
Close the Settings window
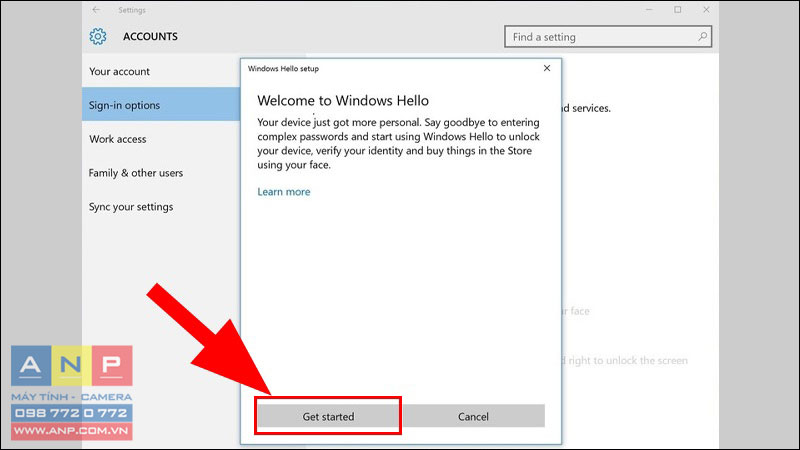tap(706, 10)
